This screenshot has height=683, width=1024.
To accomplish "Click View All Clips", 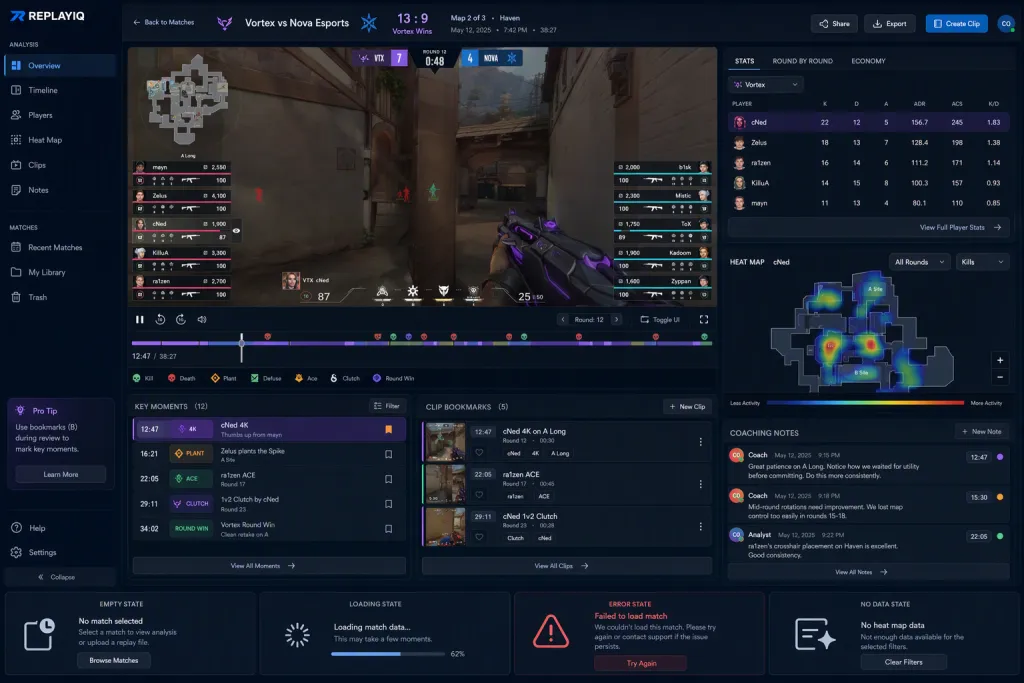I will (567, 565).
